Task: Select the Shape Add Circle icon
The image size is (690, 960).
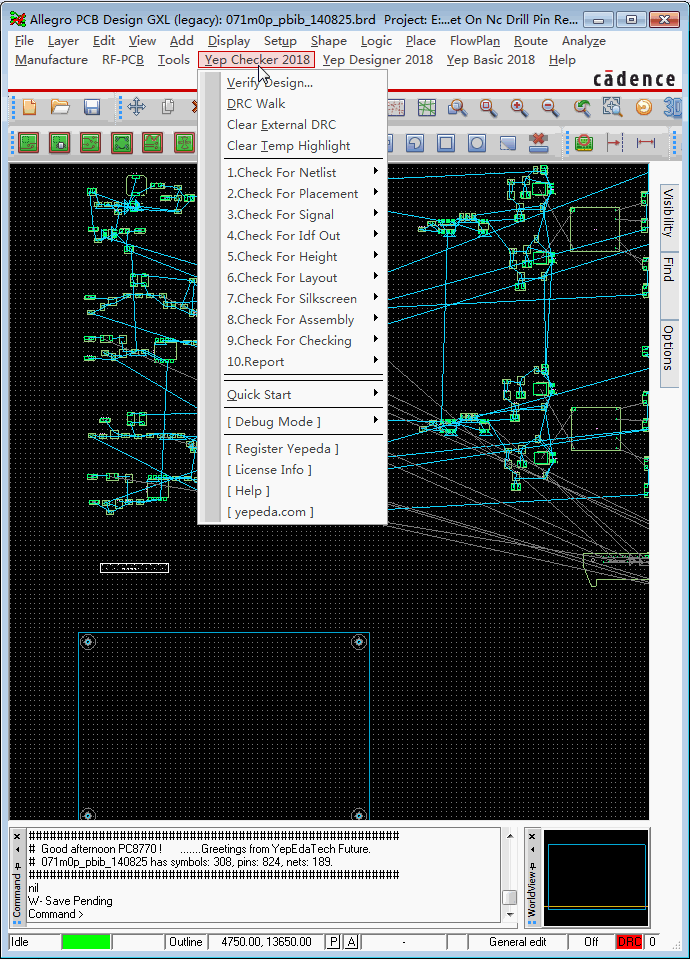Action: [477, 143]
